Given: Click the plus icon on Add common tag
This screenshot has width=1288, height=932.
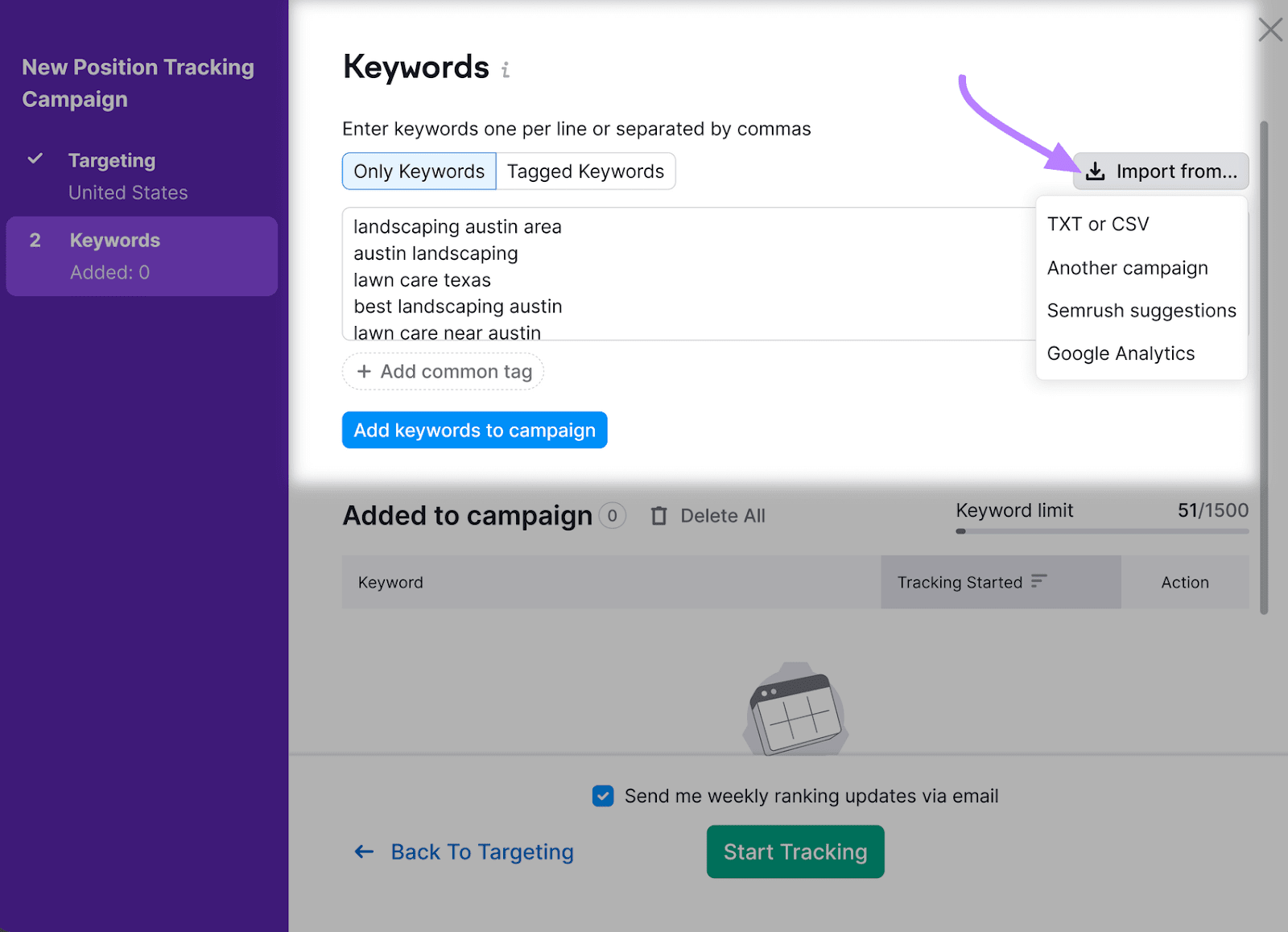Looking at the screenshot, I should pyautogui.click(x=365, y=371).
